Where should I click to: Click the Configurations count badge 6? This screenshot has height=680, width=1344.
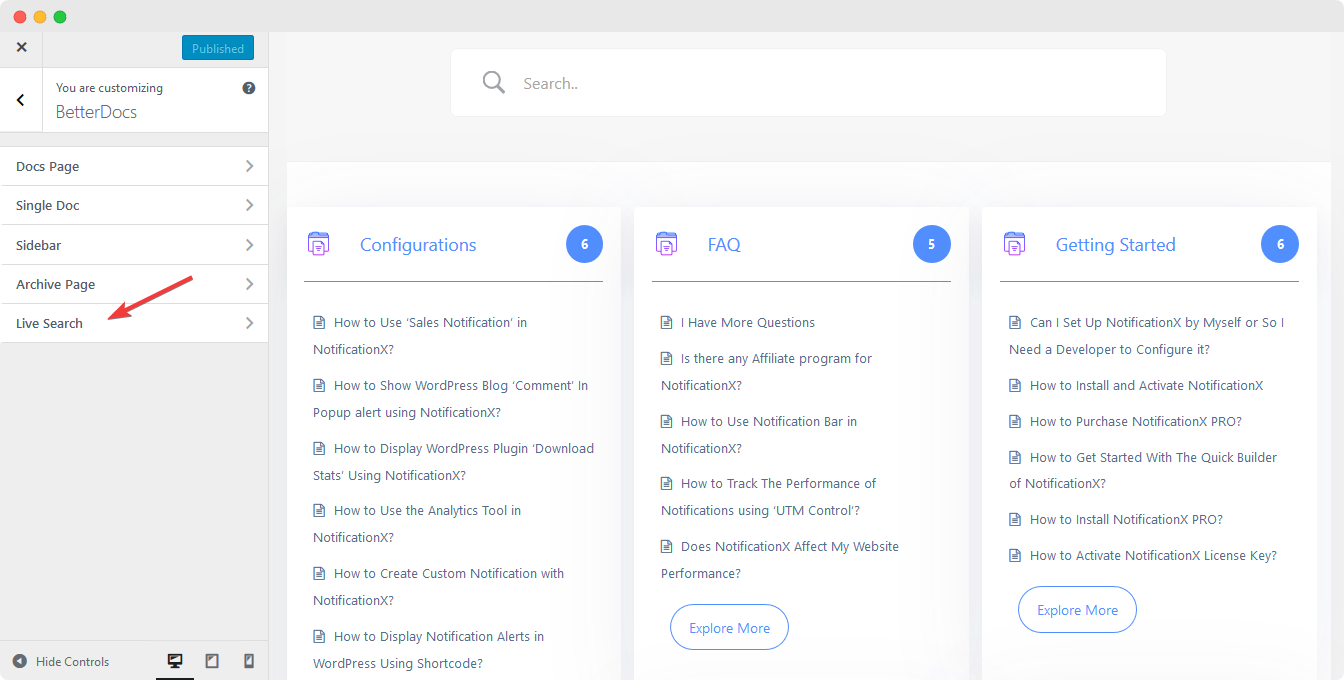click(584, 244)
